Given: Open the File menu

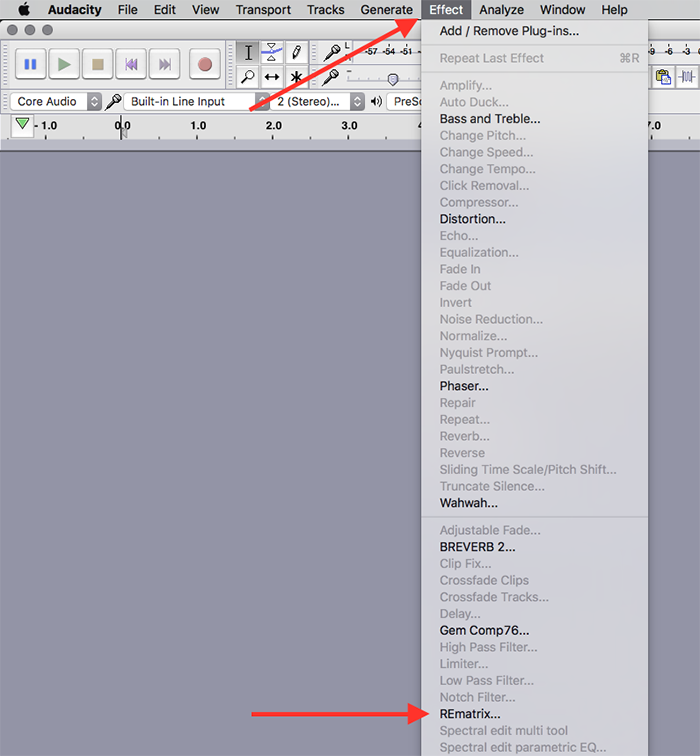Looking at the screenshot, I should (x=128, y=10).
